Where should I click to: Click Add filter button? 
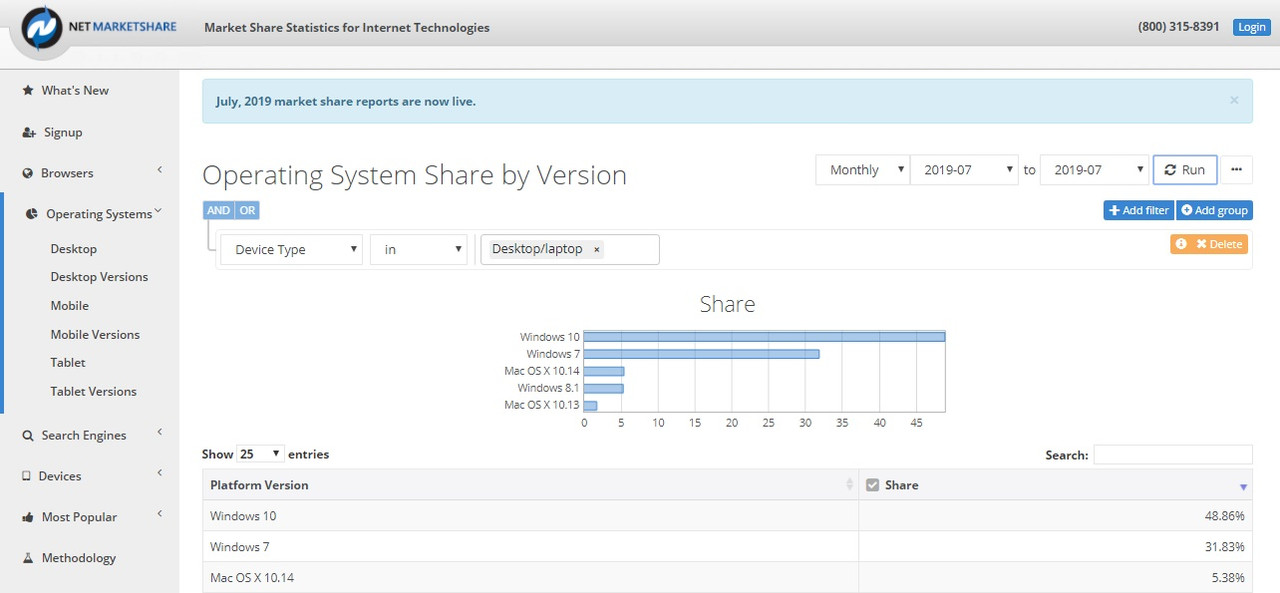tap(1139, 211)
